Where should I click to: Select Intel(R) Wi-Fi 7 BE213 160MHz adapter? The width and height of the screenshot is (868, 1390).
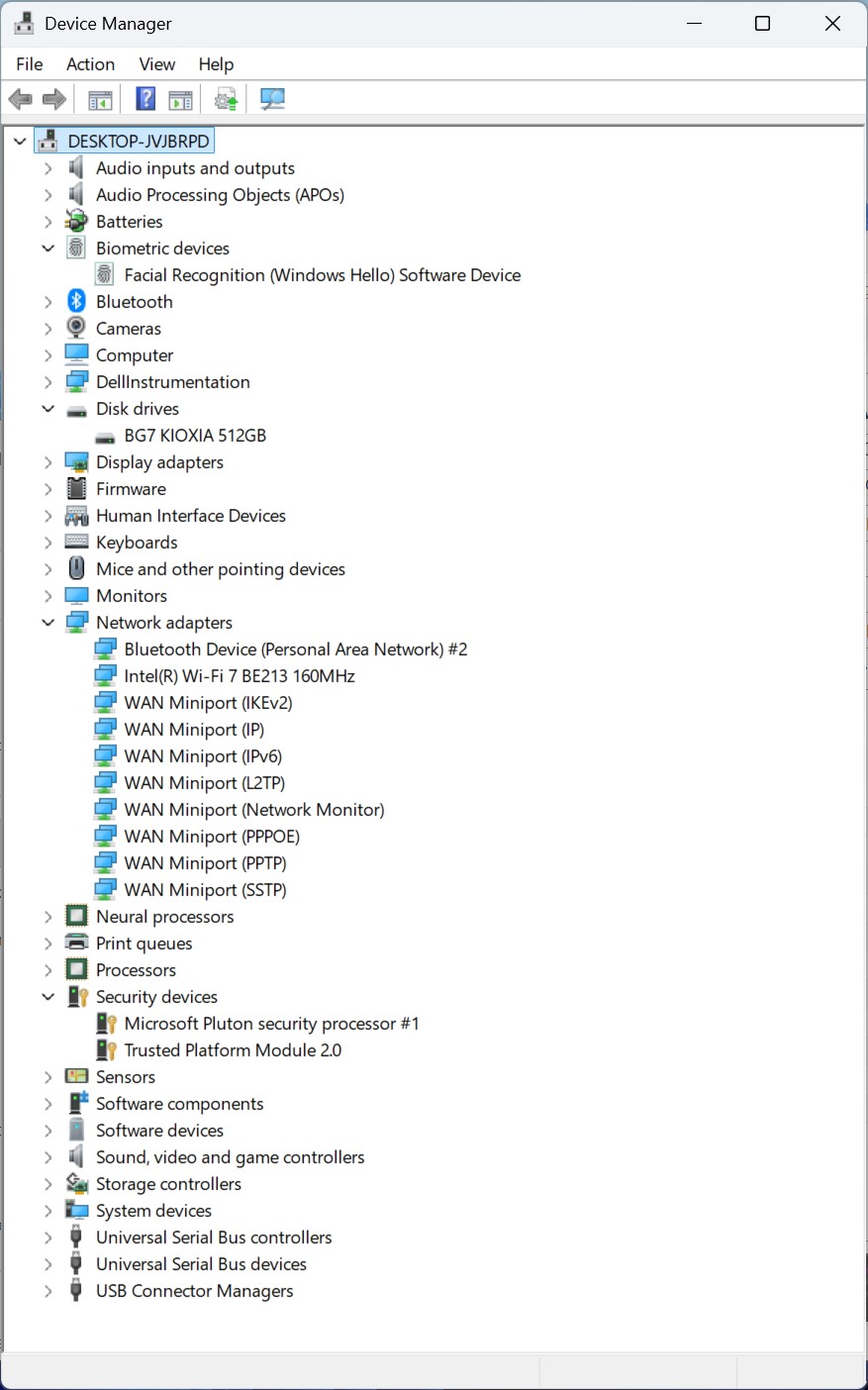coord(240,676)
